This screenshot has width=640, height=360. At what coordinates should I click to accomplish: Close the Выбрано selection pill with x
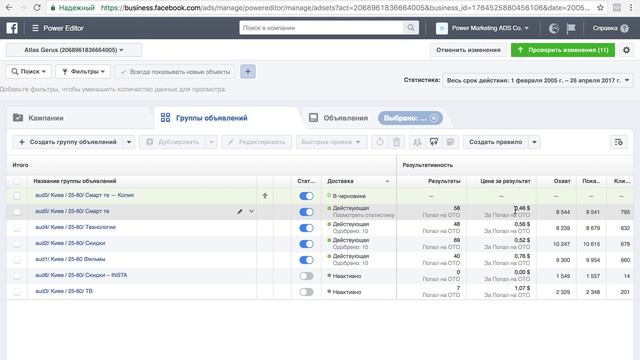pyautogui.click(x=434, y=118)
